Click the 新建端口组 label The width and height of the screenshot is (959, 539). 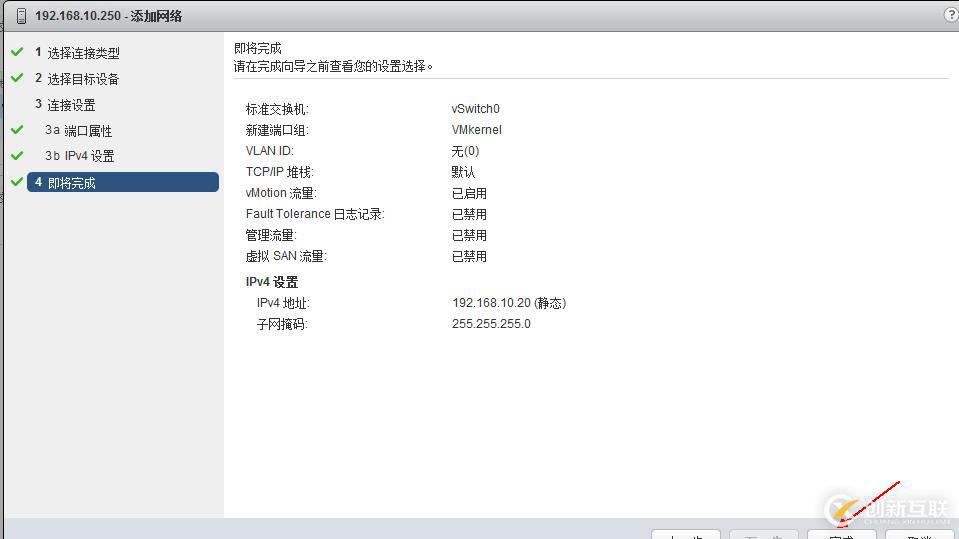[x=277, y=130]
